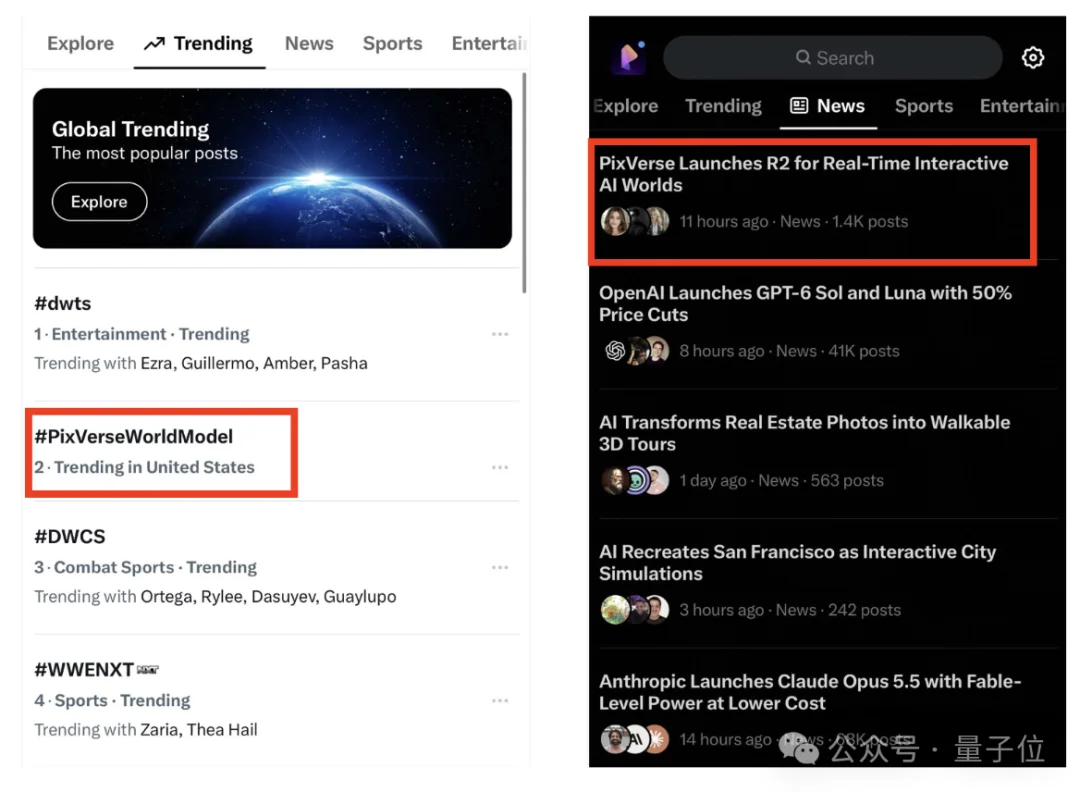Go to Explore tab in left panel
Screen dimensions: 1080x792
click(x=81, y=43)
